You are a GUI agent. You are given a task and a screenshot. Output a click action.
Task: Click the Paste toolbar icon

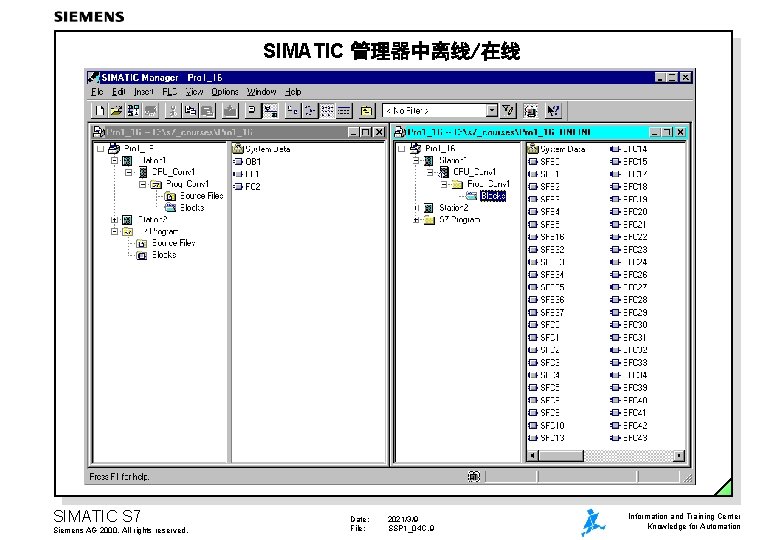click(207, 110)
